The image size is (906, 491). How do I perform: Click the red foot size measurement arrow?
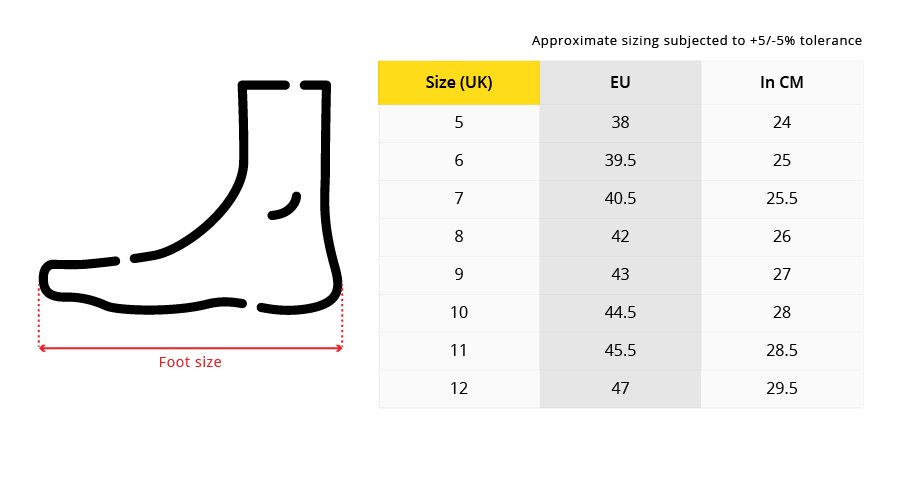click(190, 347)
